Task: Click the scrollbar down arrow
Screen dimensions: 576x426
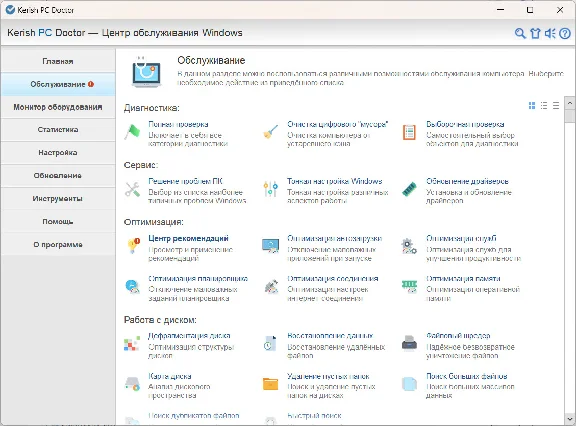Action: [570, 418]
